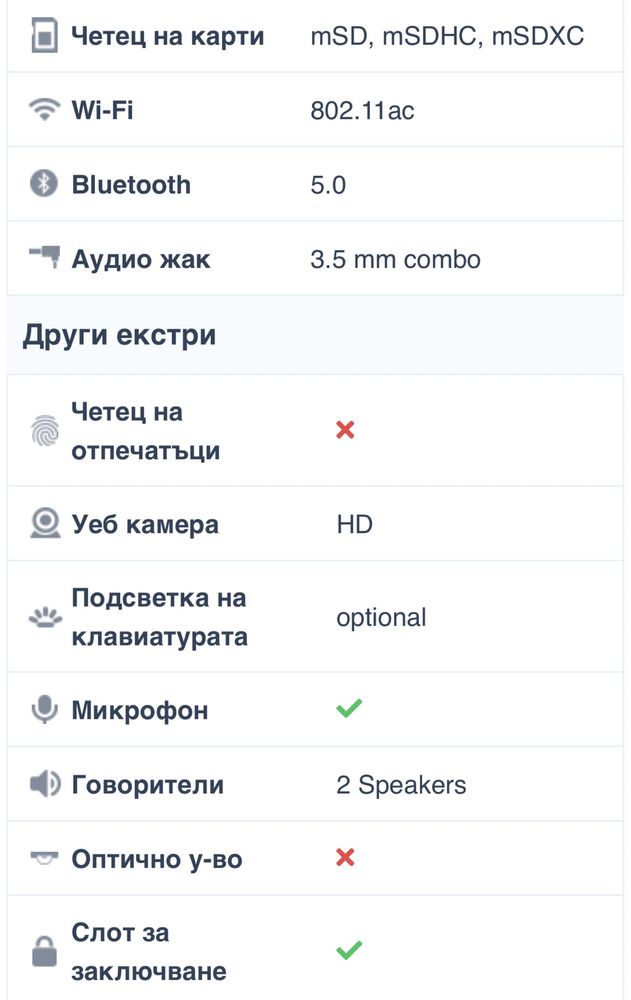Click the fingerprint reader icon
The image size is (631, 1000).
pos(45,430)
